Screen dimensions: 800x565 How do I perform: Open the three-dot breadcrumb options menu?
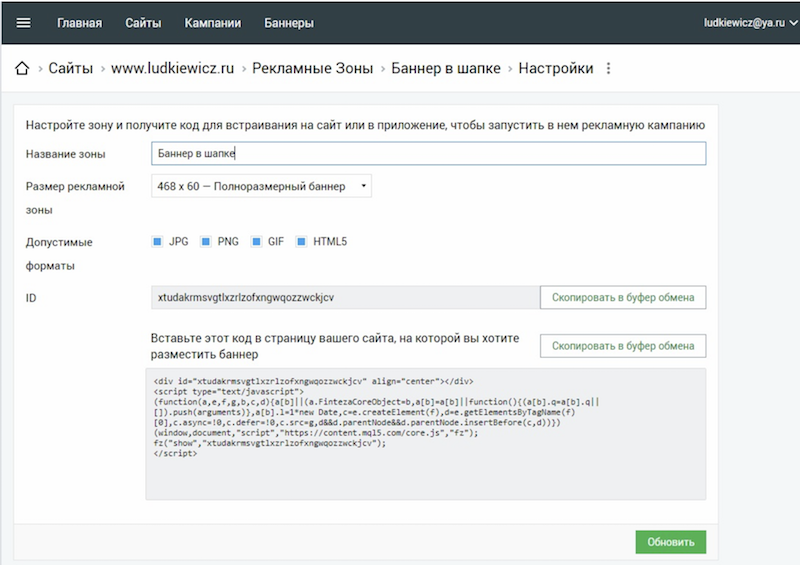point(608,68)
